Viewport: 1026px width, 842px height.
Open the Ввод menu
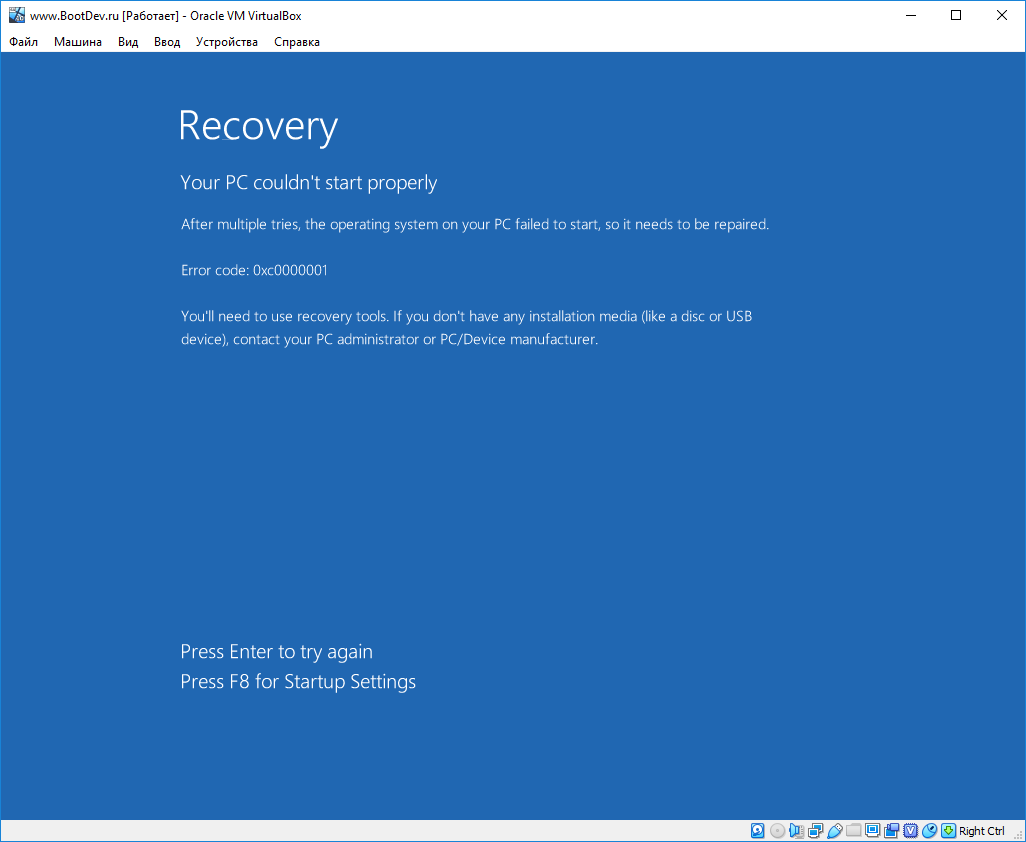point(167,42)
